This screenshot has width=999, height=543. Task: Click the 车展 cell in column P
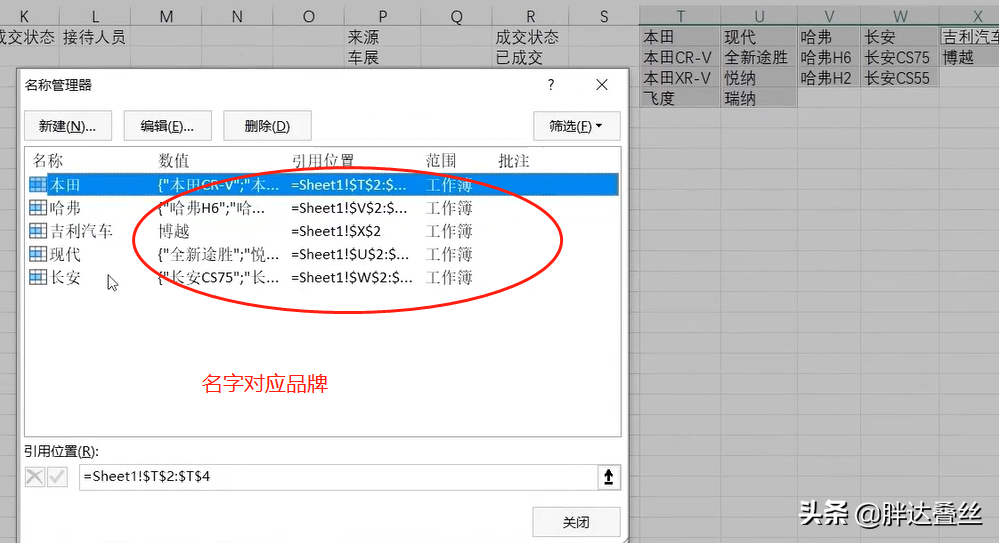click(382, 57)
